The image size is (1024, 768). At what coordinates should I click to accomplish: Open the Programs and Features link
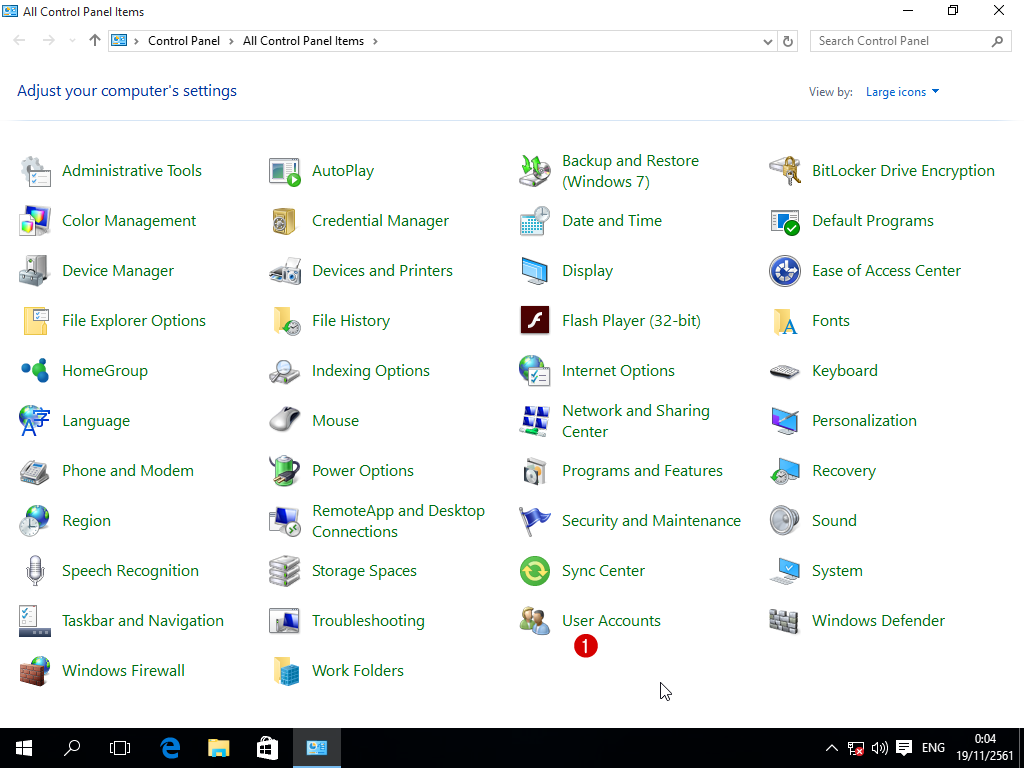pyautogui.click(x=642, y=471)
